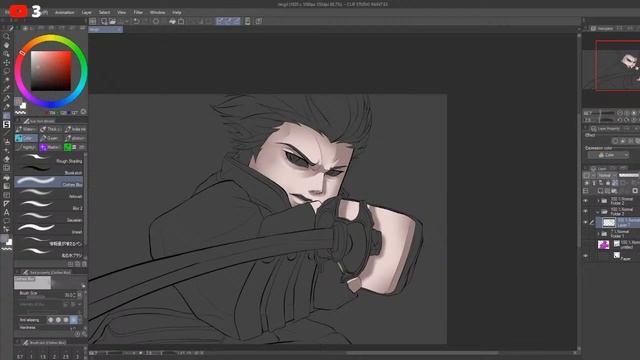Choose the Gaussian brush

tap(49, 217)
